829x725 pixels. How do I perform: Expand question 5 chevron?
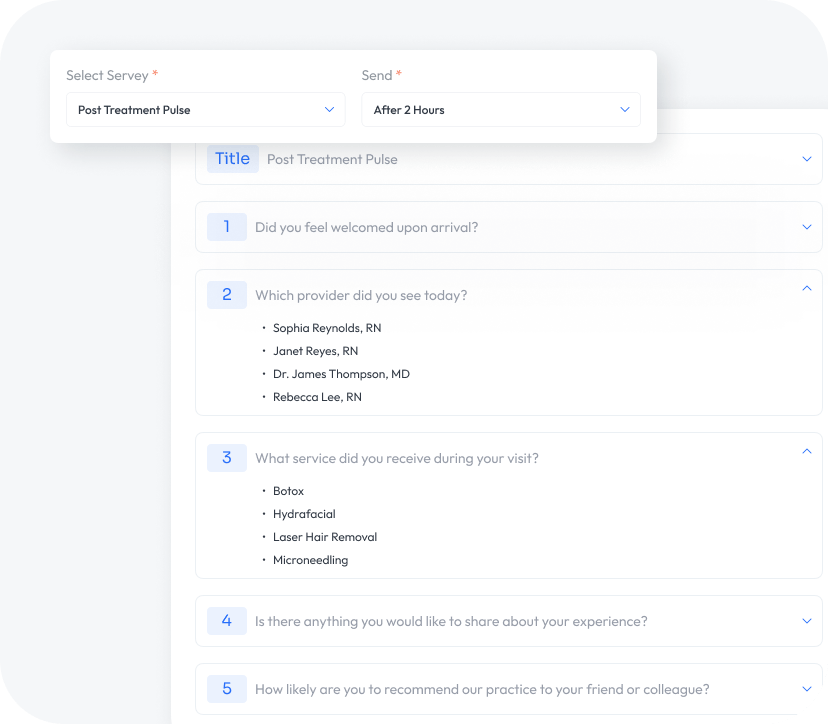pos(807,689)
